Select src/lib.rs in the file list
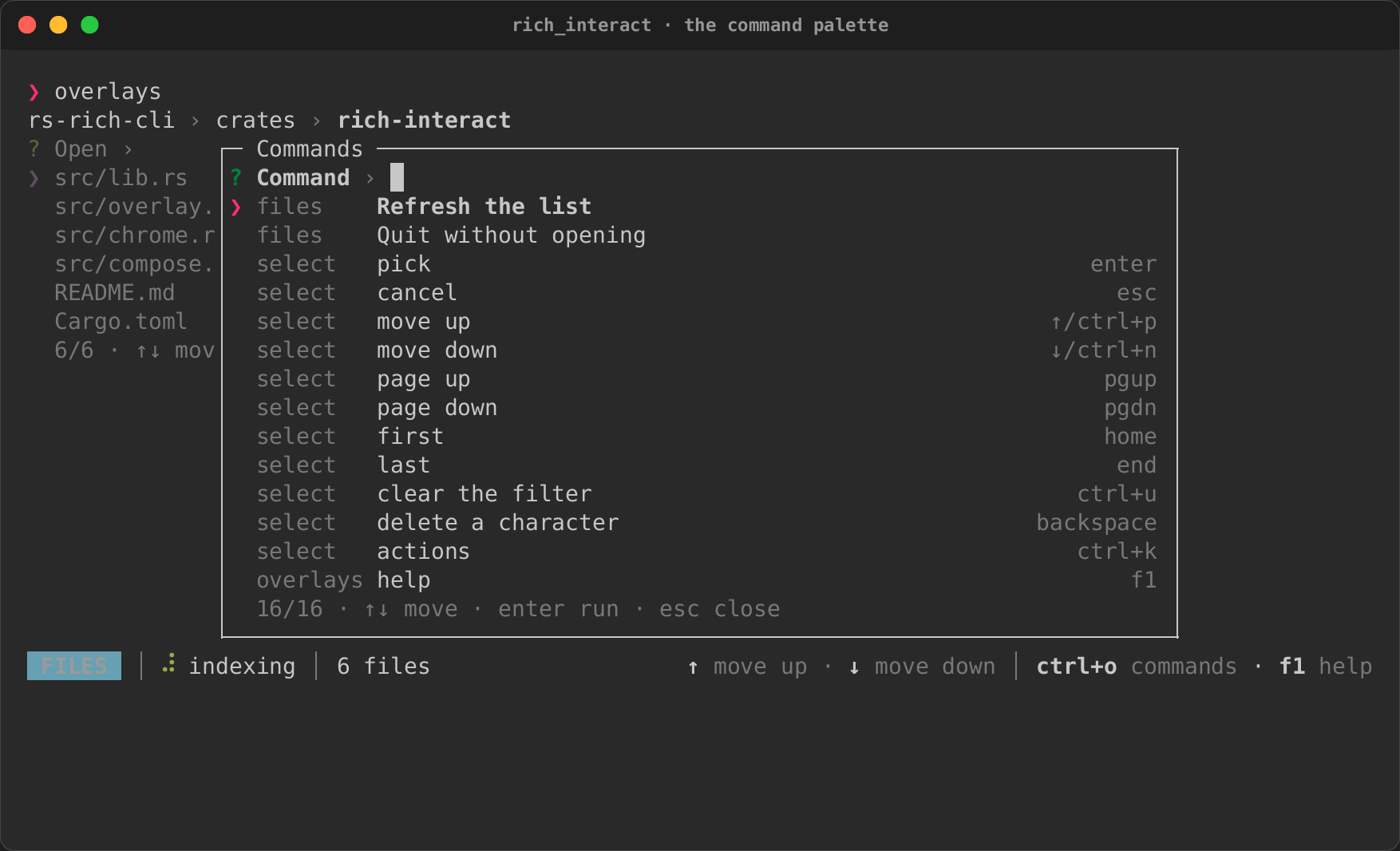 pos(121,178)
